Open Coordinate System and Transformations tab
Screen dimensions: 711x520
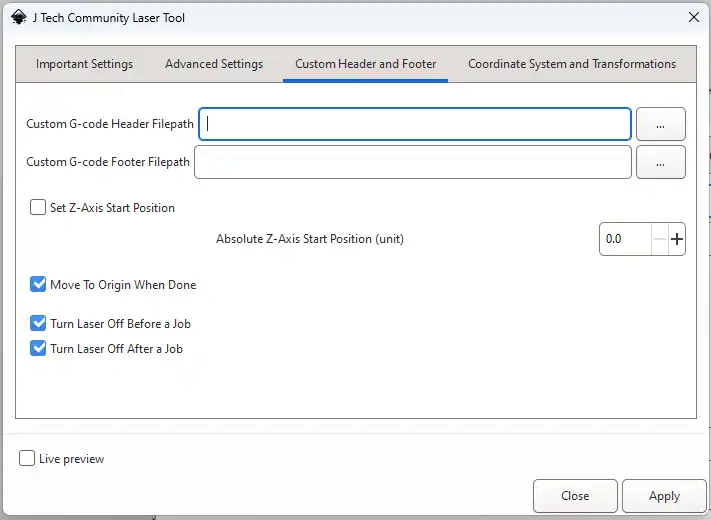point(572,64)
